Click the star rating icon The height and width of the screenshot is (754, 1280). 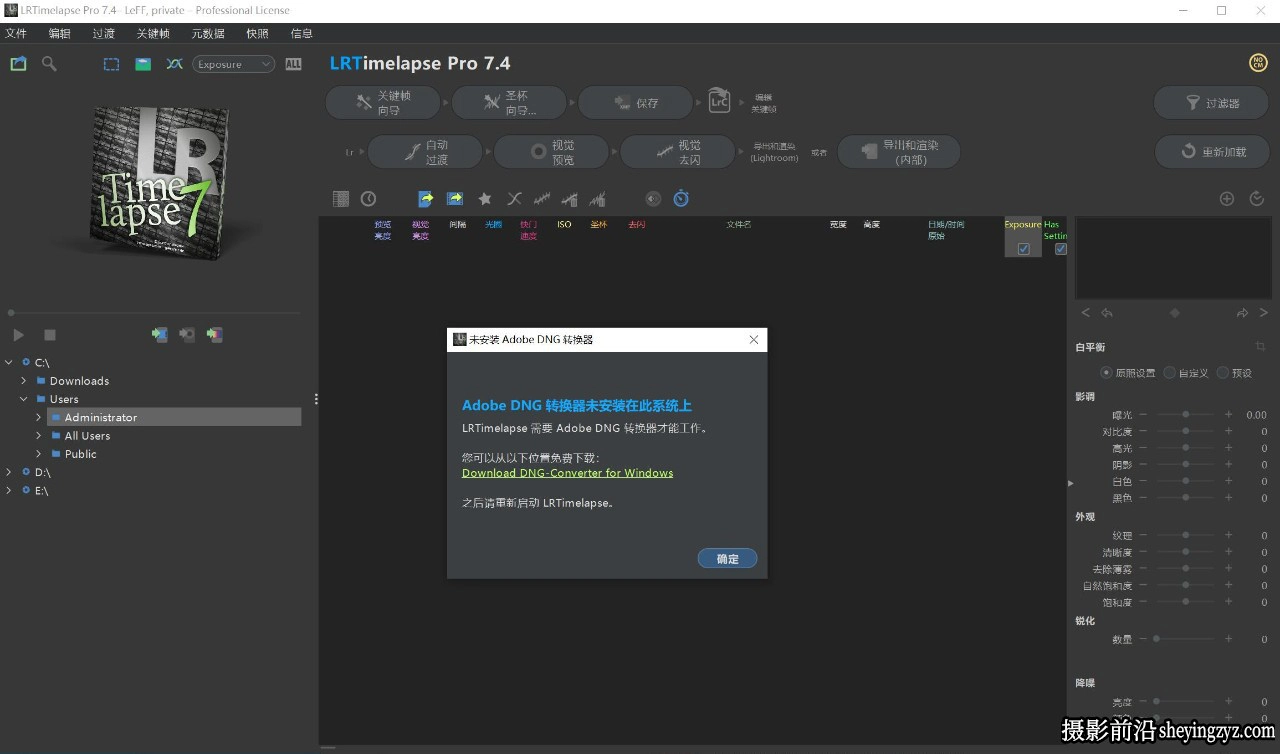pos(485,199)
